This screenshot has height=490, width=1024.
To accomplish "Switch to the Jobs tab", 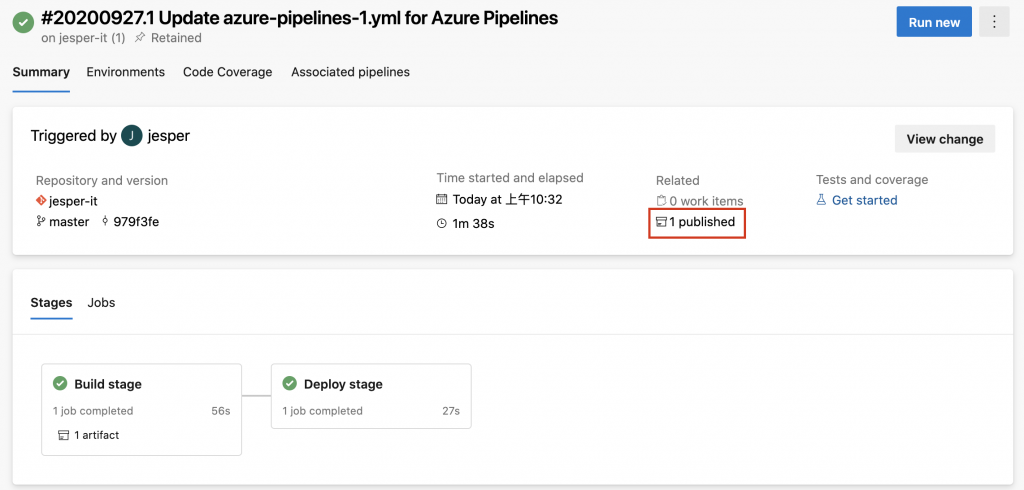I will pos(101,302).
